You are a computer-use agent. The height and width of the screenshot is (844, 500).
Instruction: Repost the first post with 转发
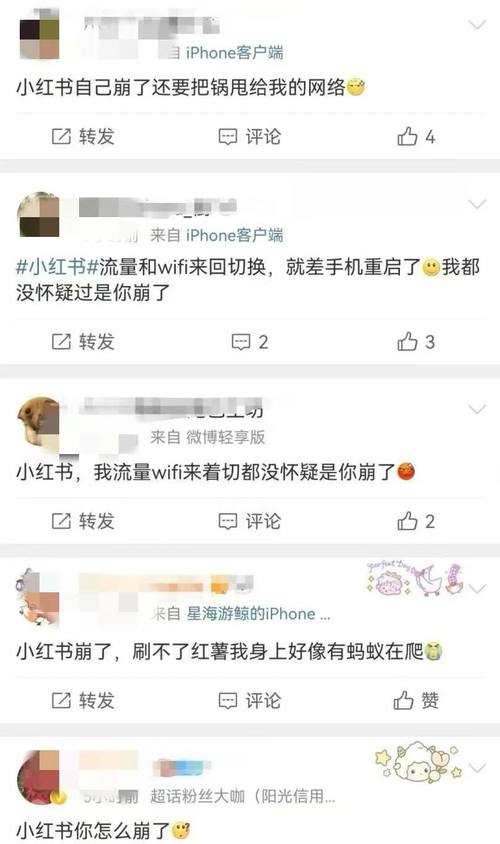tap(83, 137)
